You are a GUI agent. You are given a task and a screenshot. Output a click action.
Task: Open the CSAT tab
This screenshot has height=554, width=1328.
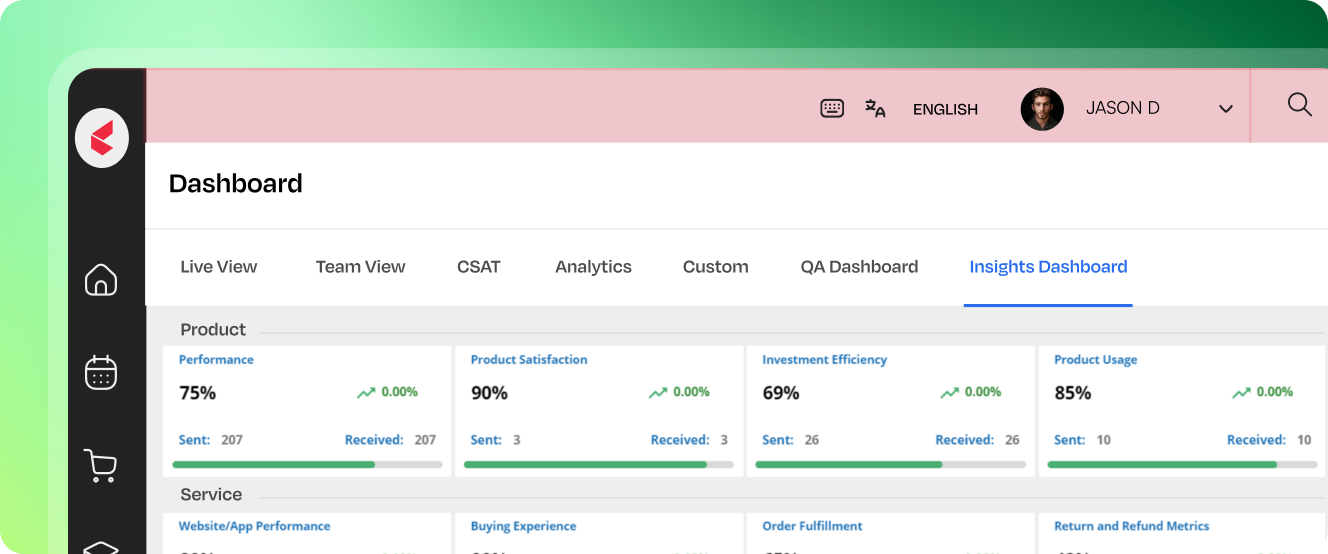(x=479, y=267)
